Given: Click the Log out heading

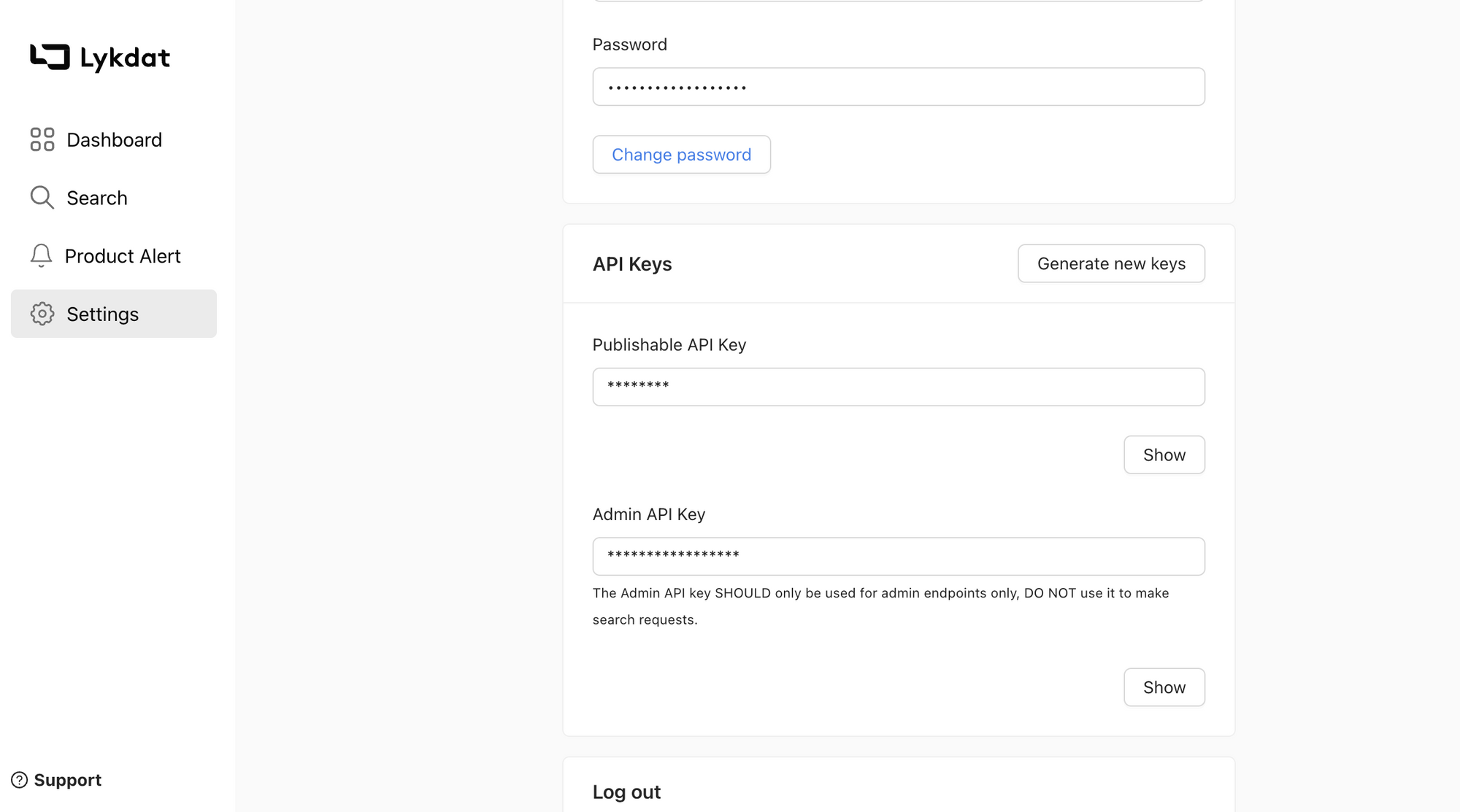Looking at the screenshot, I should pos(626,792).
